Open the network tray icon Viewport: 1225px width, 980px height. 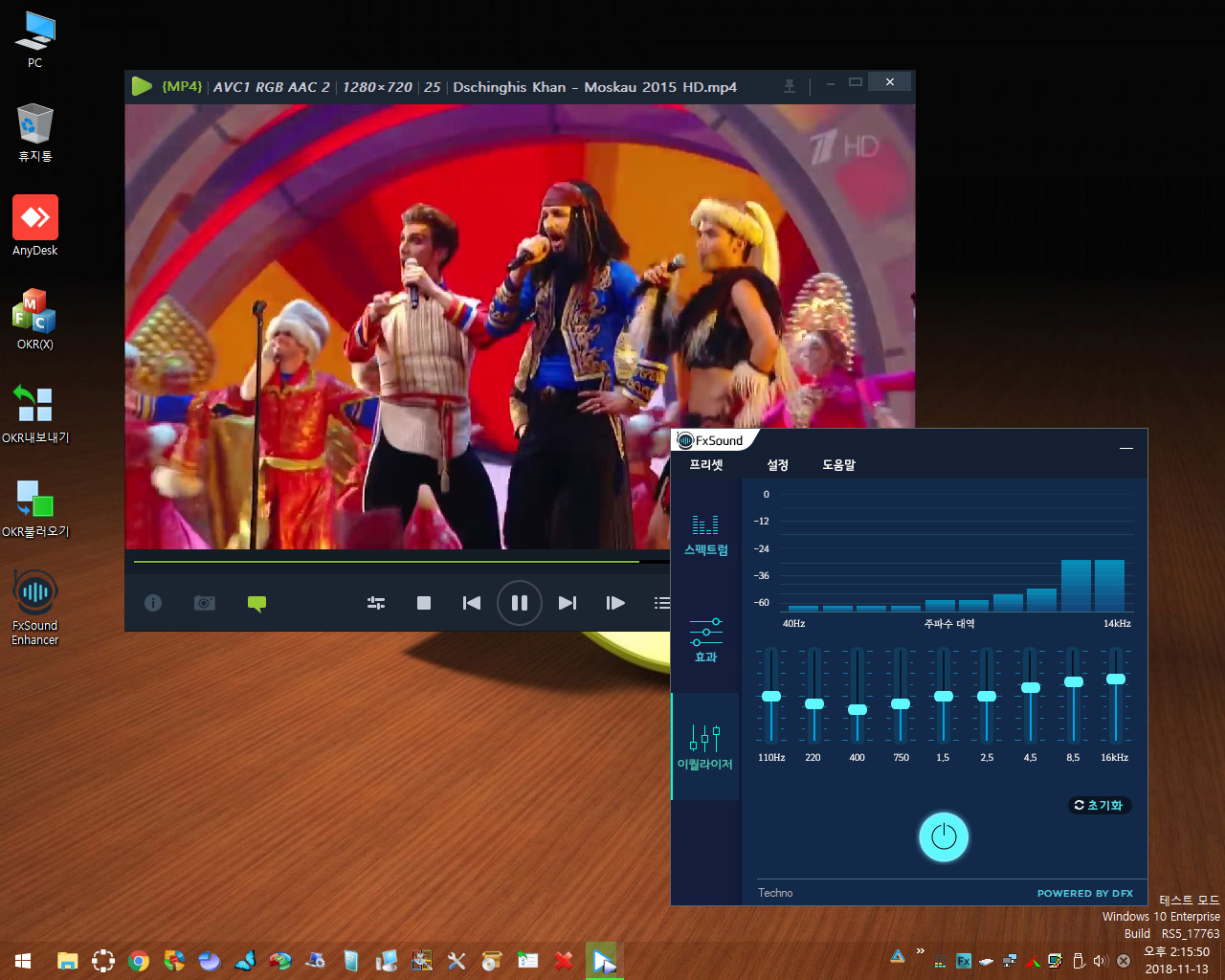(1010, 961)
